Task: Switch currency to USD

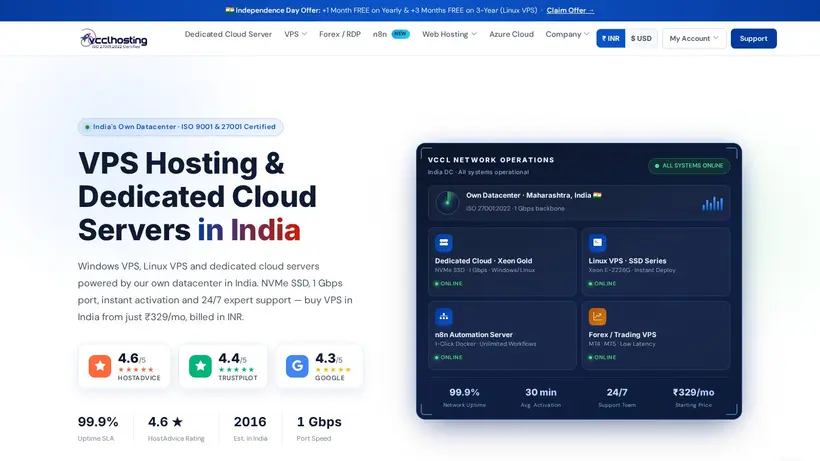Action: [641, 39]
